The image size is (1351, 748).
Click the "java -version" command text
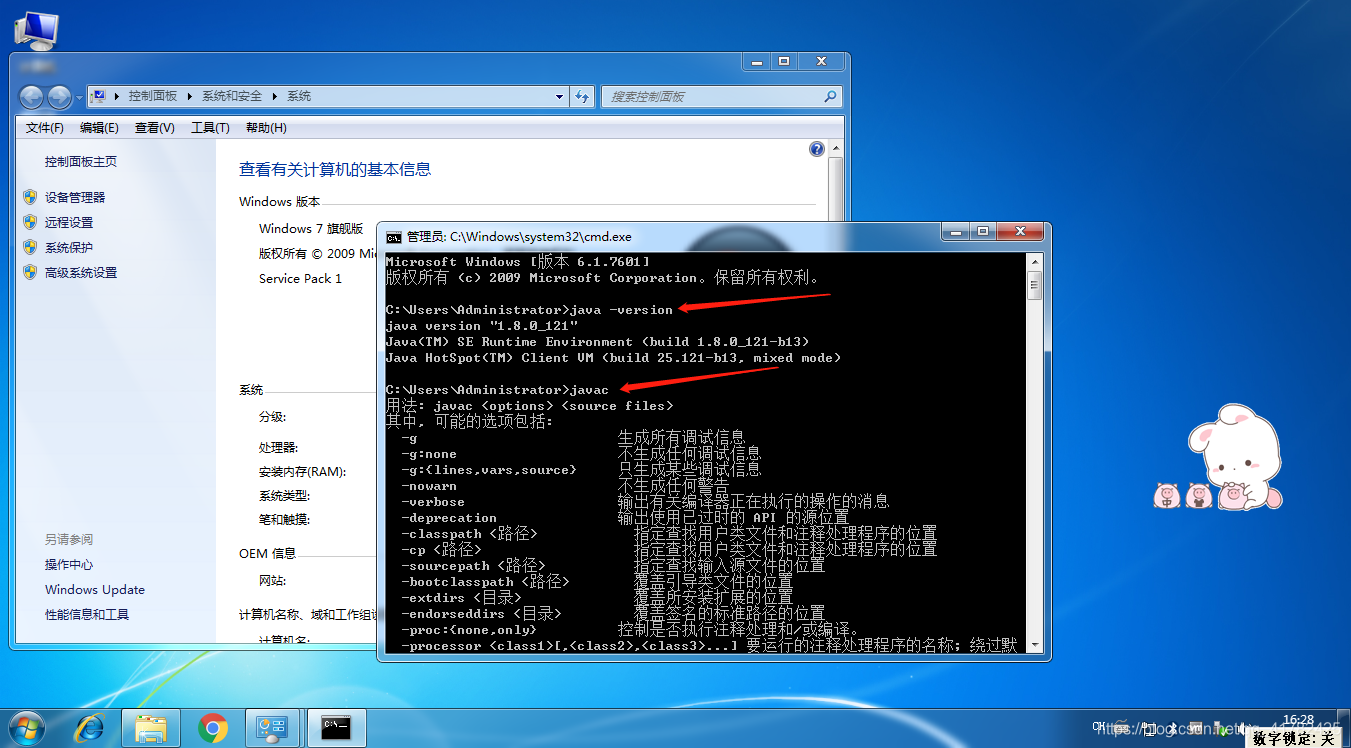(x=622, y=310)
